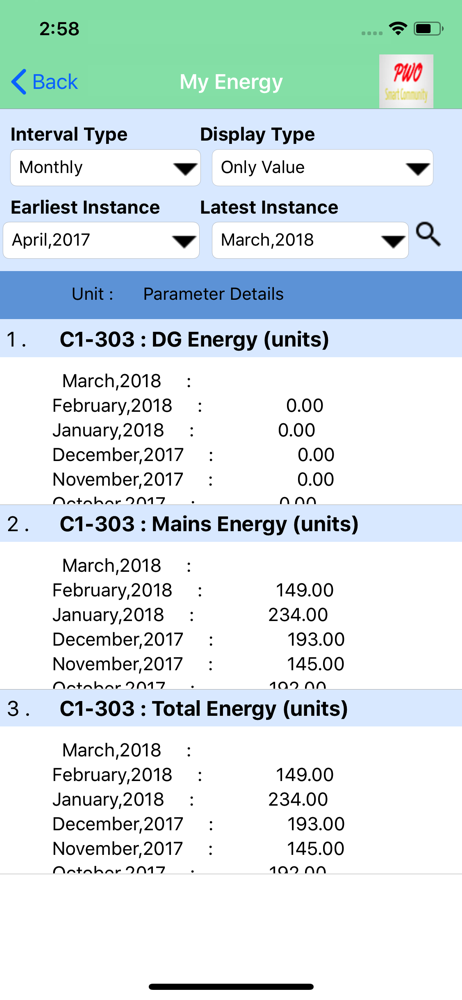This screenshot has height=1000, width=462.
Task: Check the Wi-Fi status icon
Action: tap(399, 29)
